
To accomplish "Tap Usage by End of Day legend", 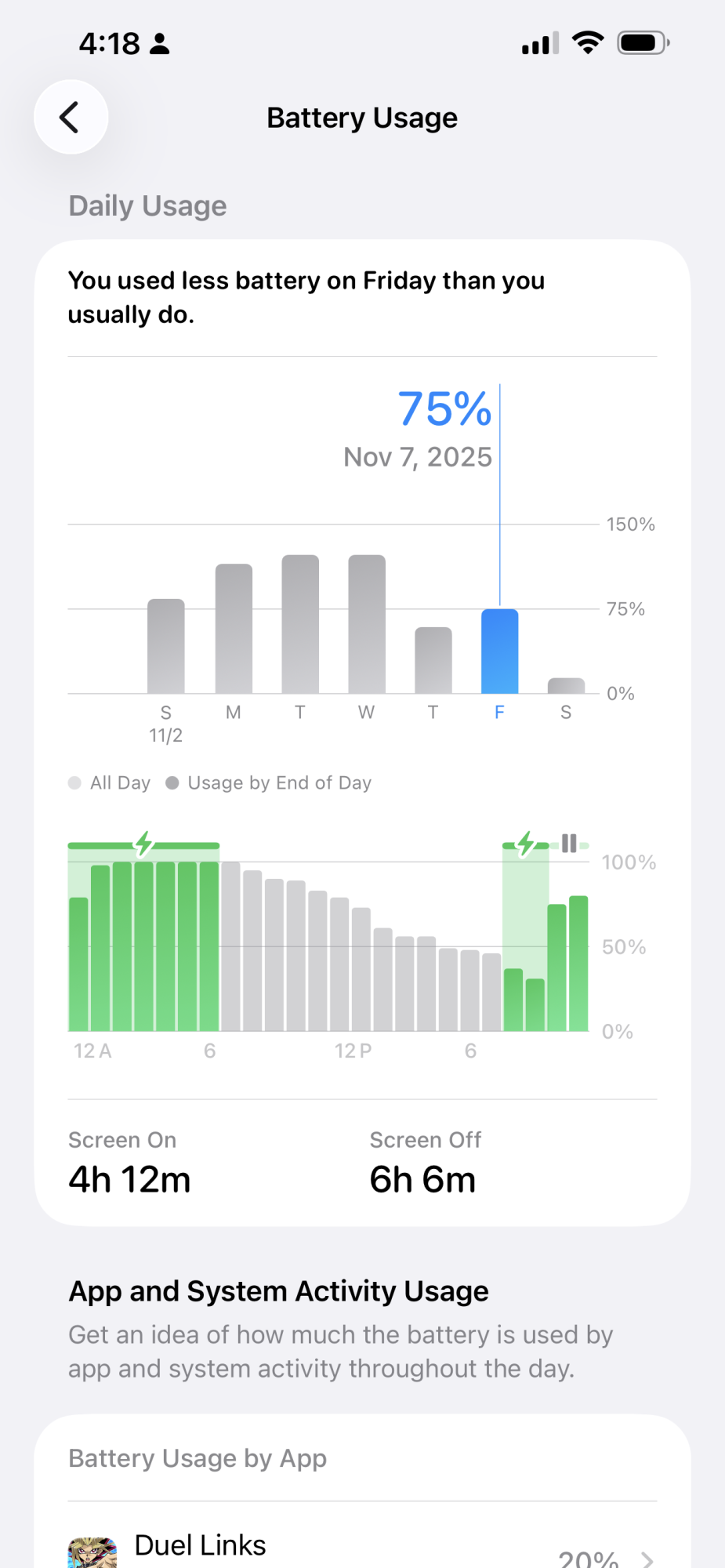I will coord(269,782).
